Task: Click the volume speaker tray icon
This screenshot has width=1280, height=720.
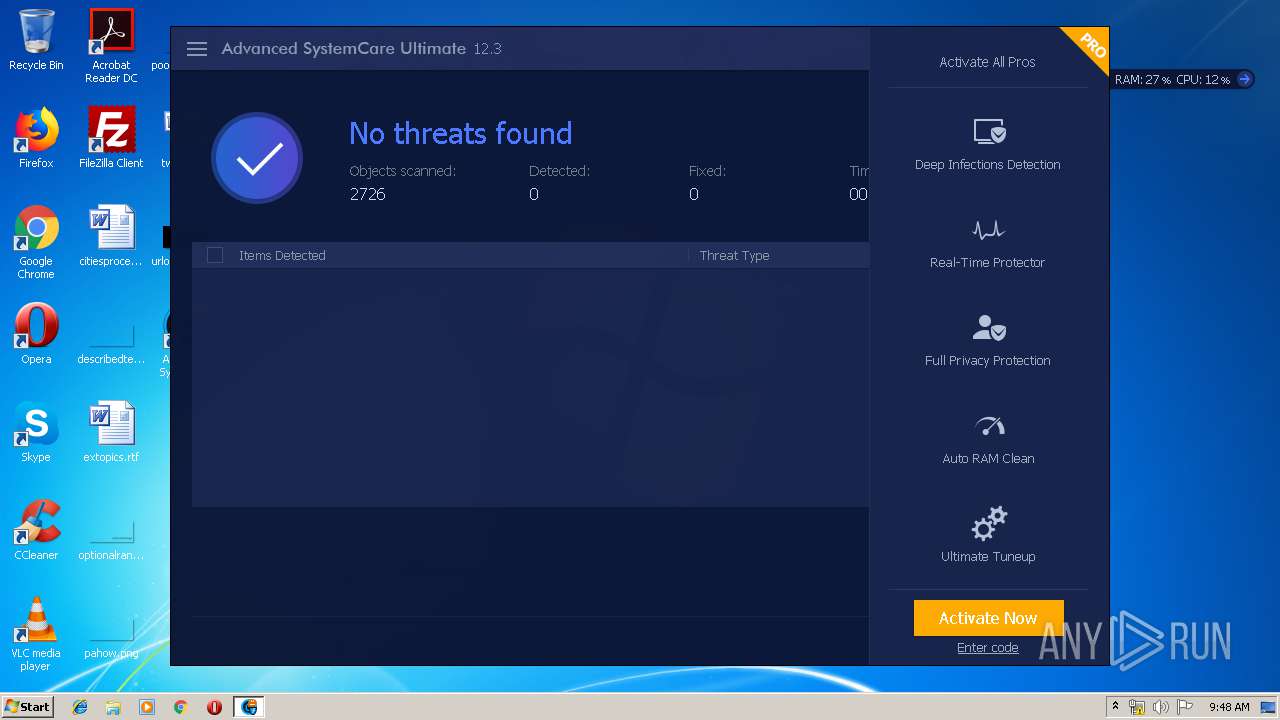Action: coord(1160,707)
